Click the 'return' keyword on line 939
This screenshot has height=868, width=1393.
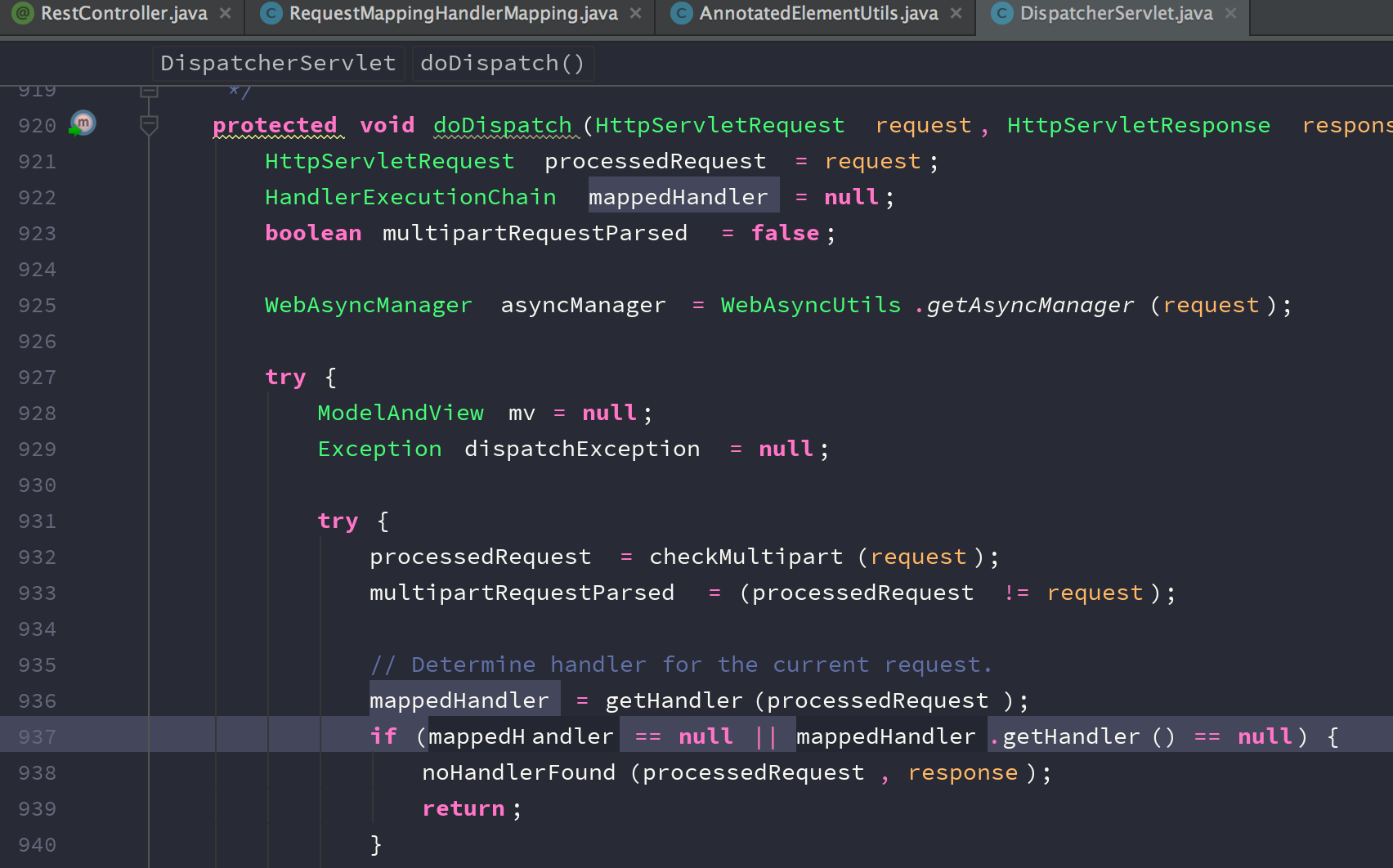464,809
